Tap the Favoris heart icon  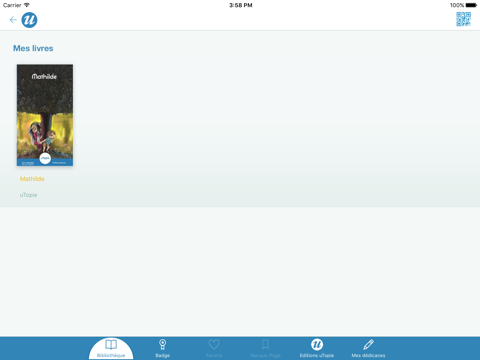pyautogui.click(x=214, y=344)
